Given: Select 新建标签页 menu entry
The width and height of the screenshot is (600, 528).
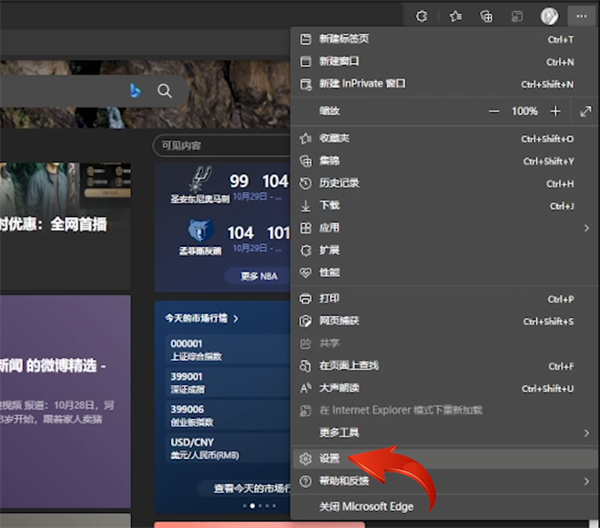Looking at the screenshot, I should pyautogui.click(x=444, y=39).
